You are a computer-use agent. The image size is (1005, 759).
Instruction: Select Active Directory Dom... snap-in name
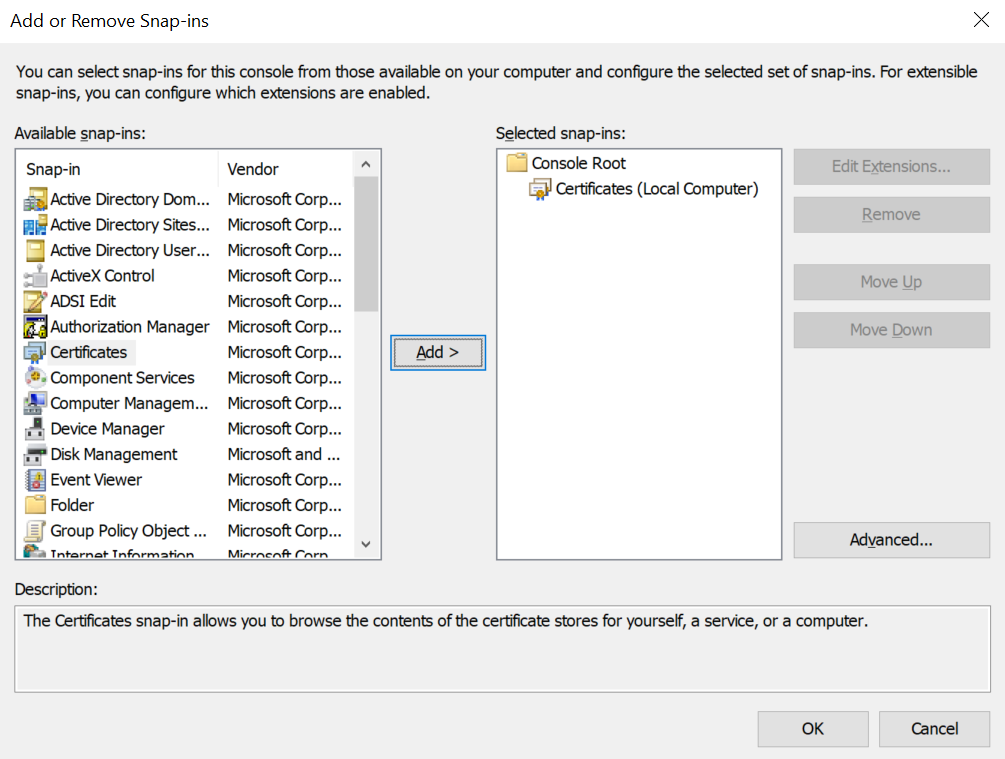point(130,199)
